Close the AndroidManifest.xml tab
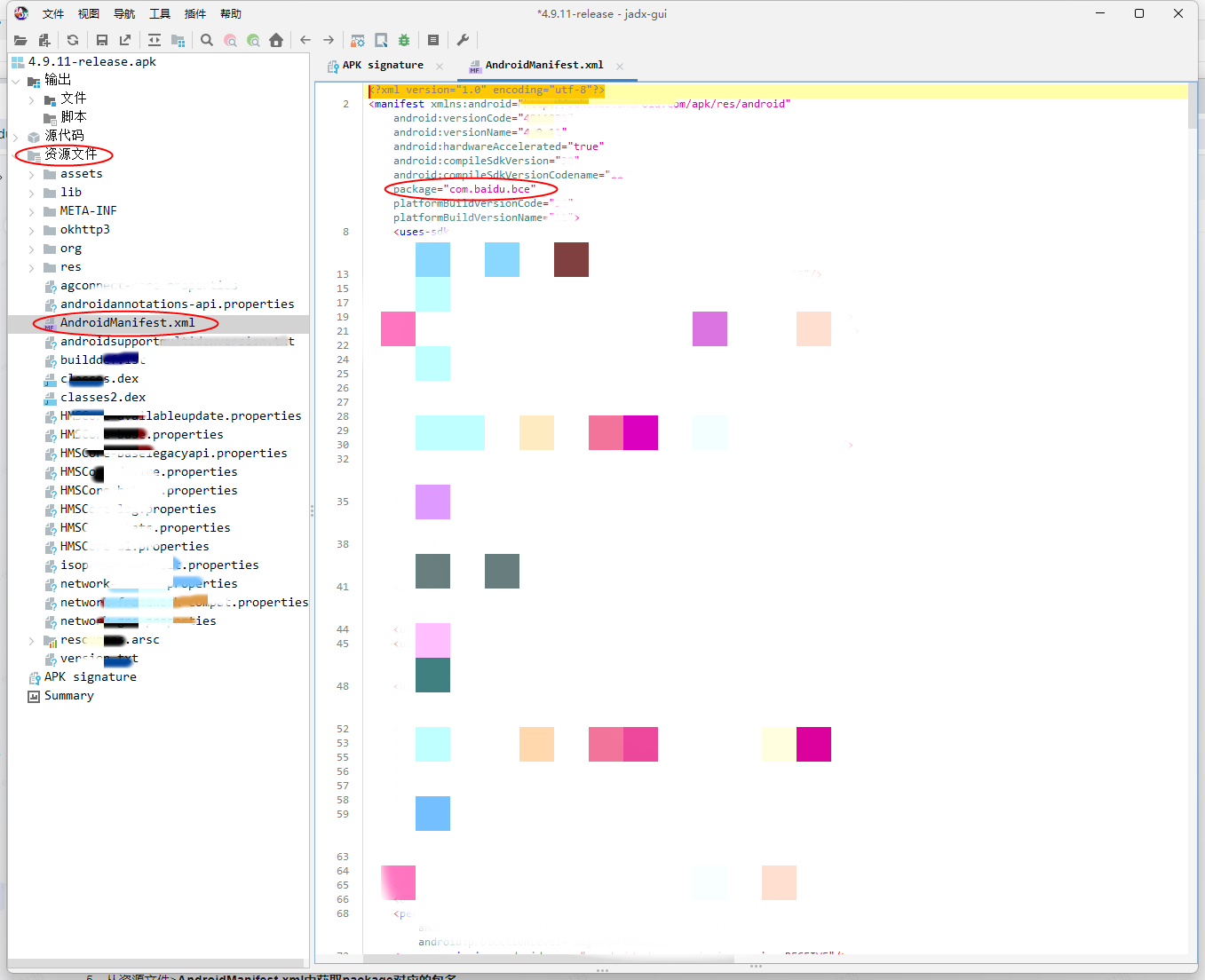 point(620,66)
